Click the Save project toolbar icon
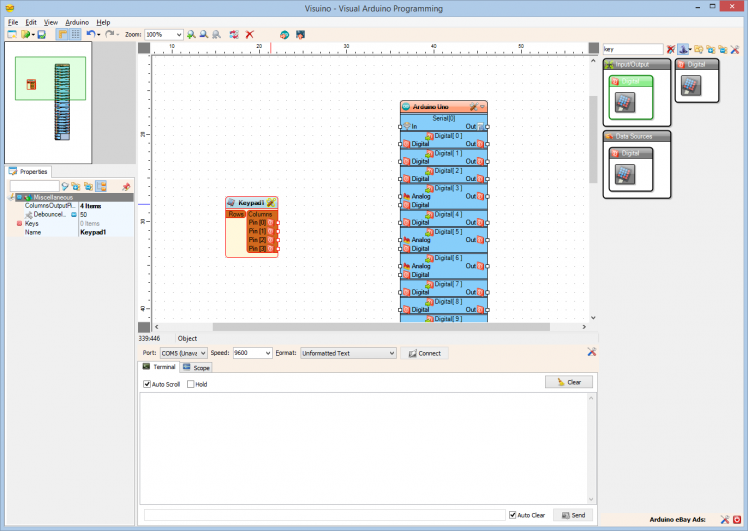 click(41, 34)
